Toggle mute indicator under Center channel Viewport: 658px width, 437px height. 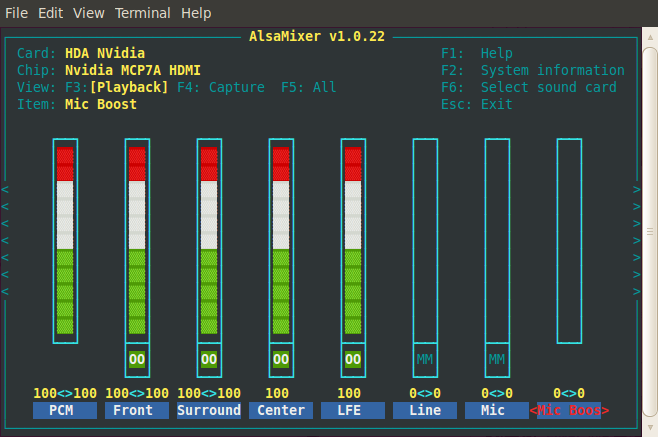click(x=281, y=358)
